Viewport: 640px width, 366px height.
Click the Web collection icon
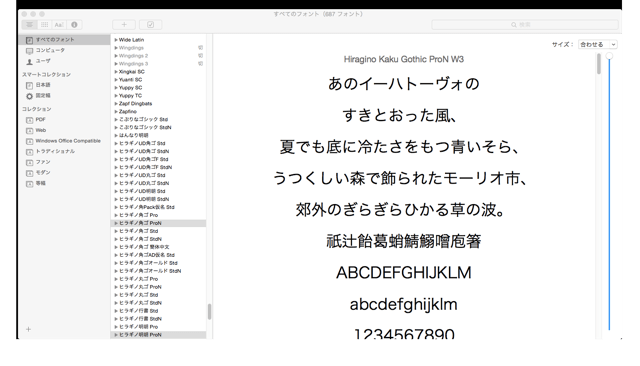coord(29,131)
